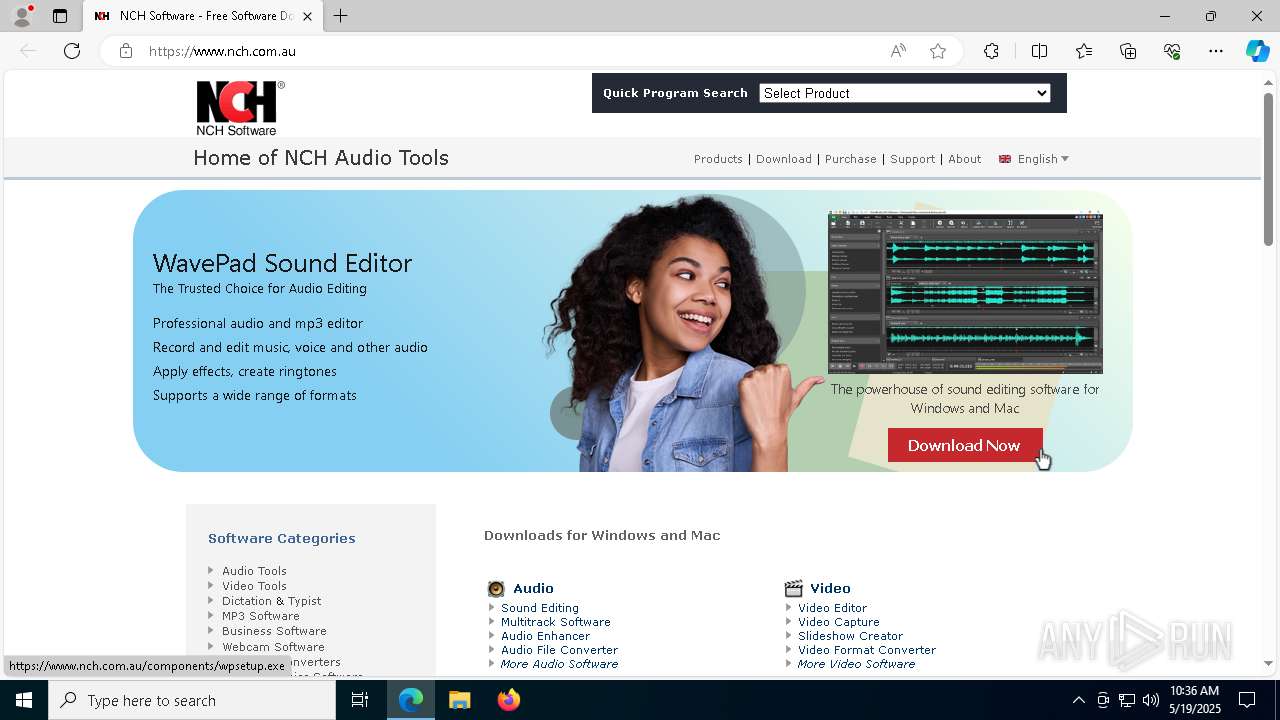1280x720 pixels.
Task: Open the Select Product dropdown
Action: [905, 93]
